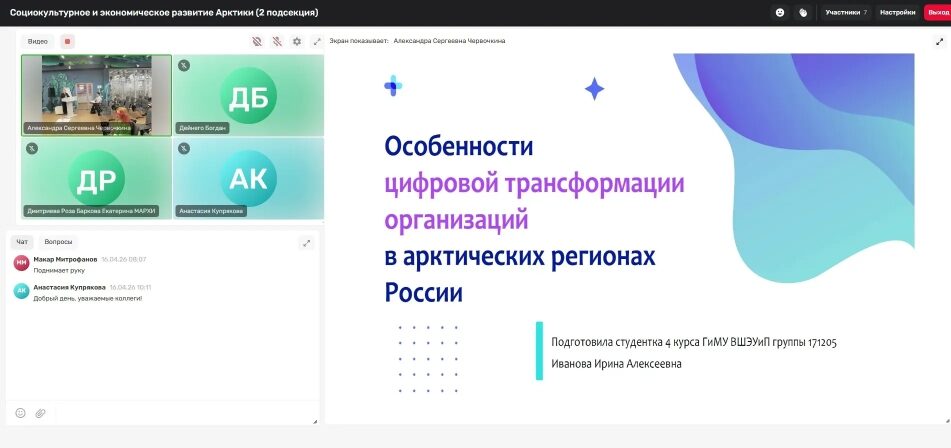The image size is (951, 448).
Task: Click Макар Митрофанов's avatar in chat
Action: pos(21,263)
